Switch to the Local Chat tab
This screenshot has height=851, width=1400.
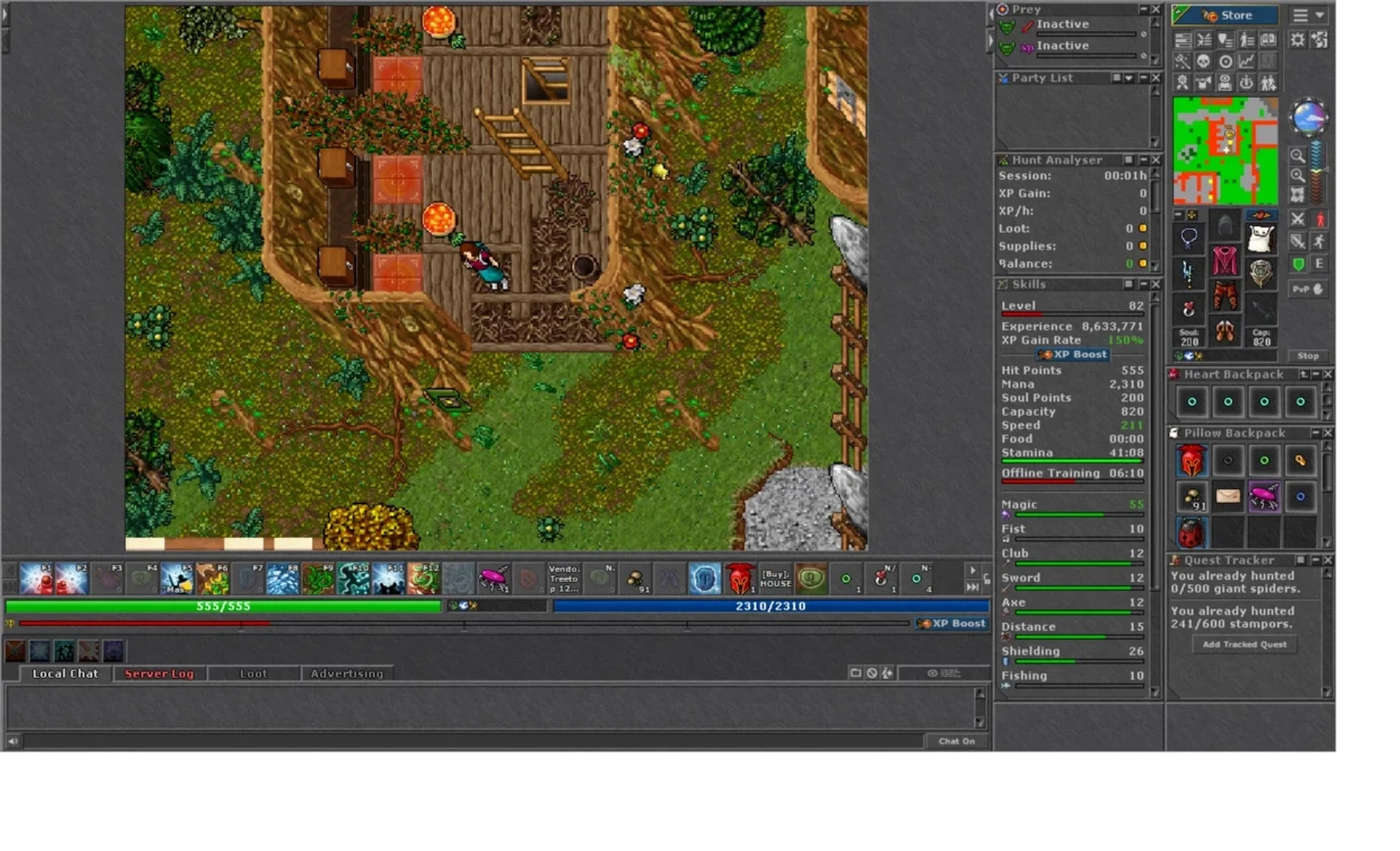(x=65, y=673)
